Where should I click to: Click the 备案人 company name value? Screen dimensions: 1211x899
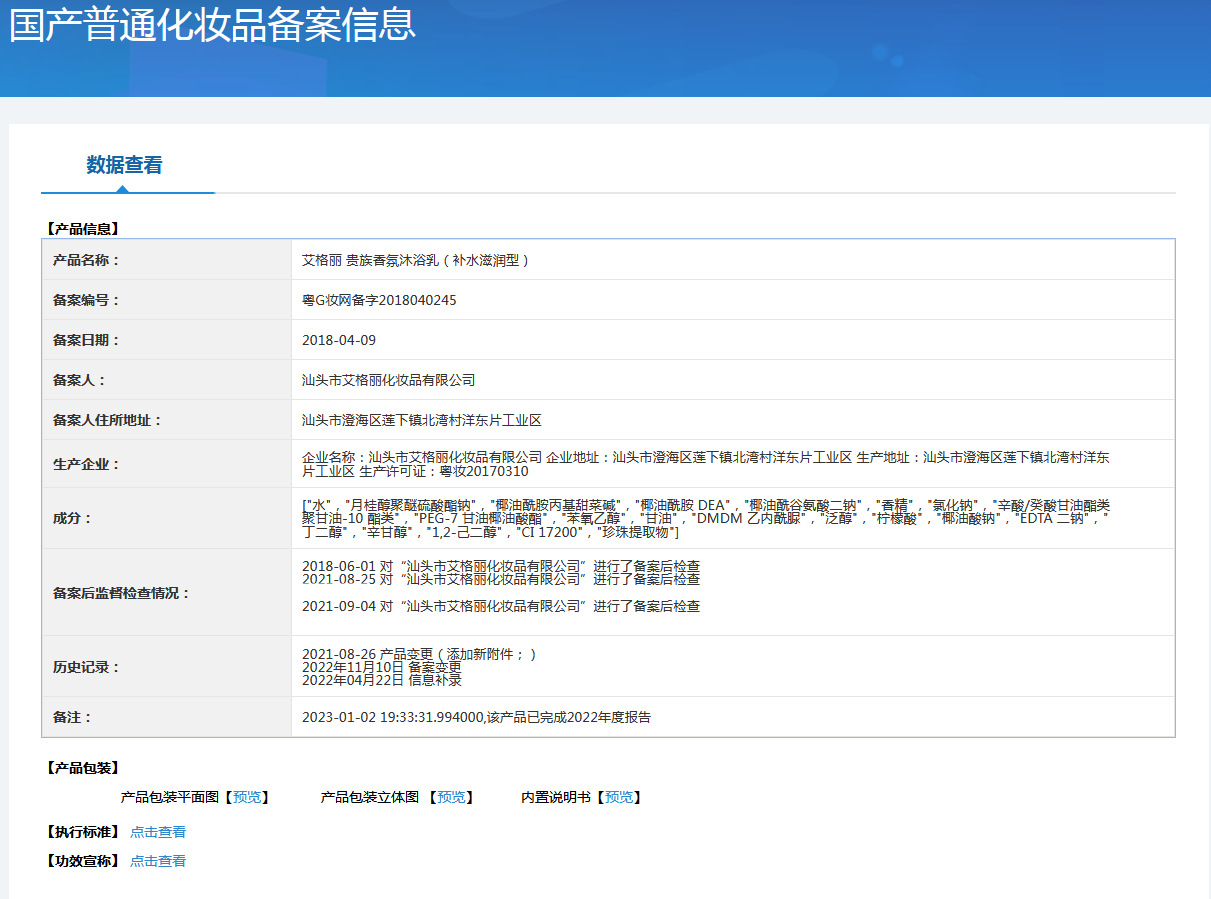click(388, 380)
